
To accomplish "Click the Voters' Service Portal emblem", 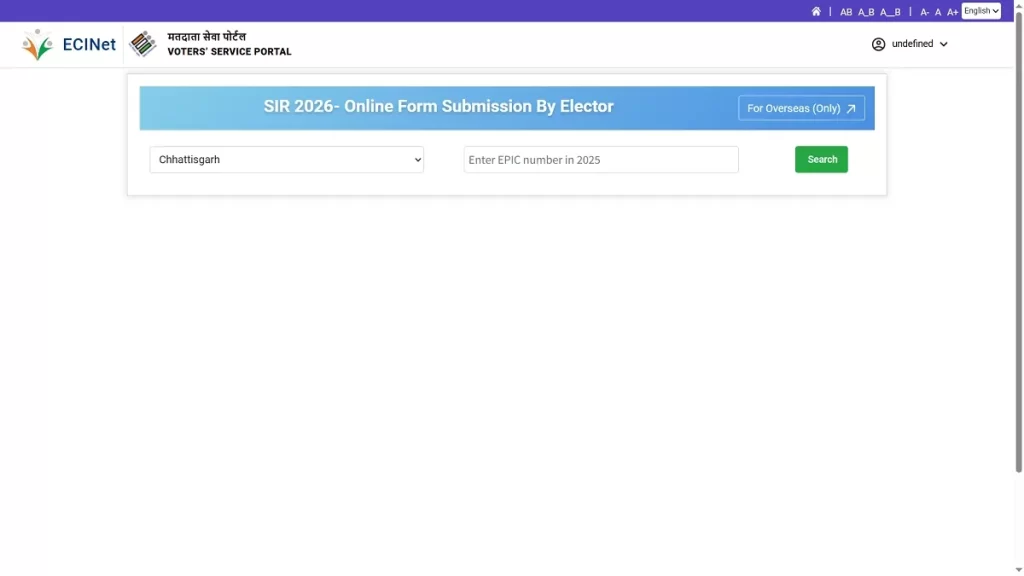I will [143, 44].
